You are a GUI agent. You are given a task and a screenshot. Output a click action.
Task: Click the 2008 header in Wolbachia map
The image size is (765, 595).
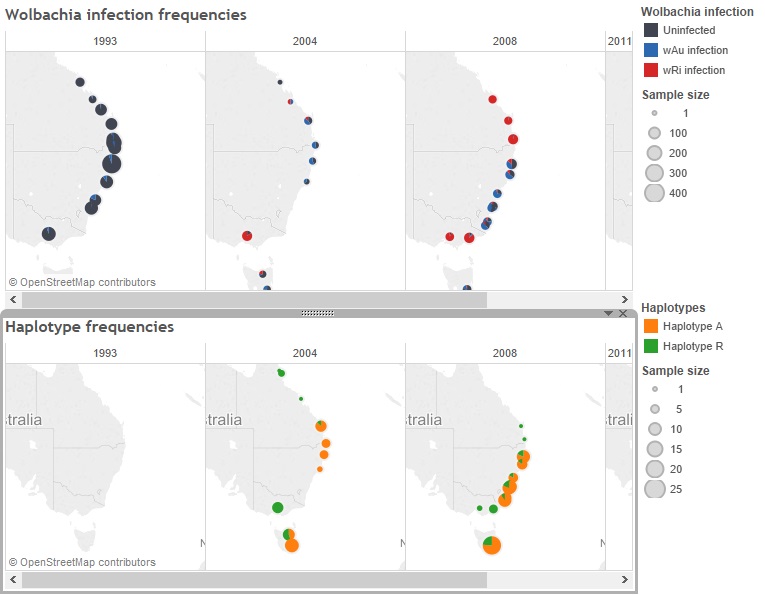[505, 41]
